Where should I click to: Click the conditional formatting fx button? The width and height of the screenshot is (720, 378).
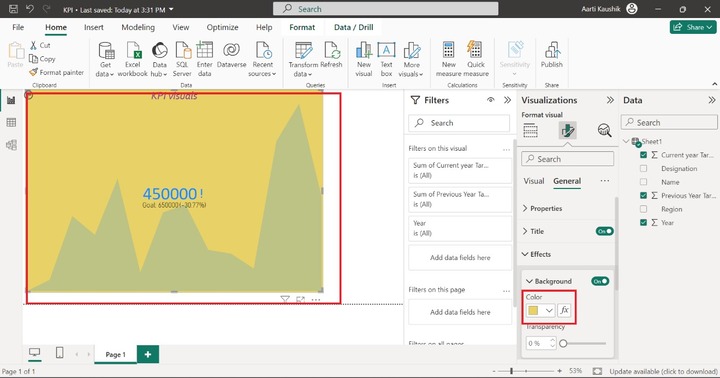(x=564, y=310)
